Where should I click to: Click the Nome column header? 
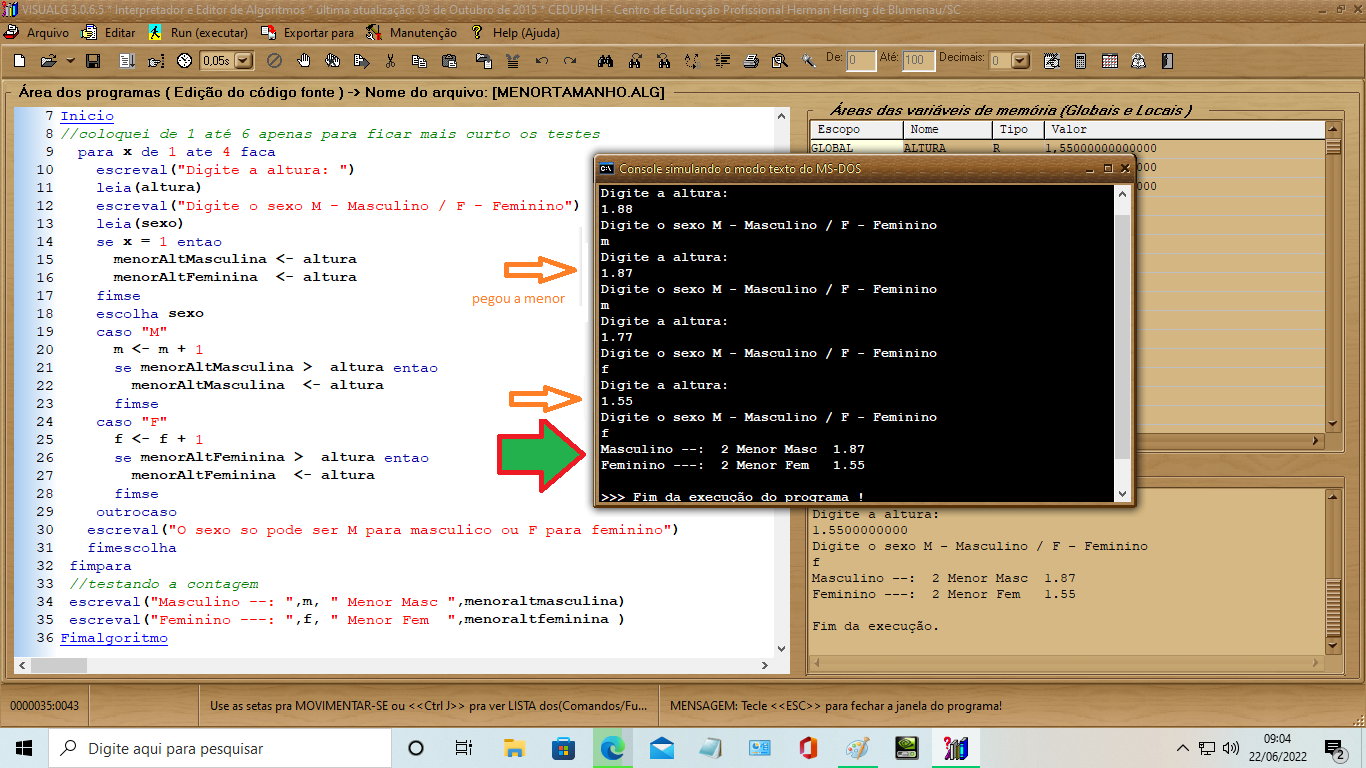(x=948, y=129)
